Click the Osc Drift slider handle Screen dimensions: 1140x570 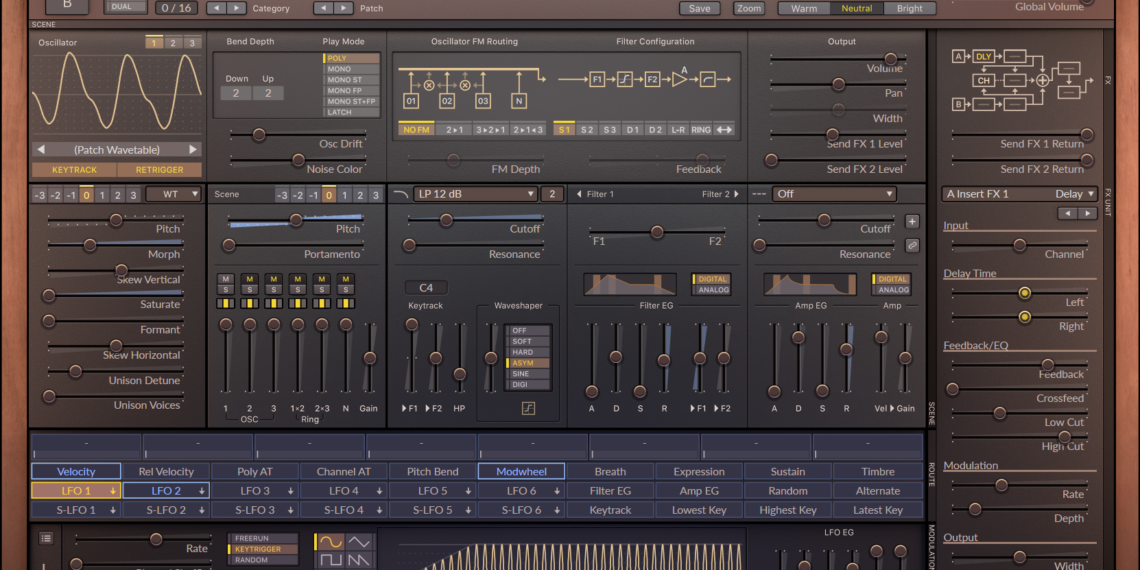pos(259,134)
